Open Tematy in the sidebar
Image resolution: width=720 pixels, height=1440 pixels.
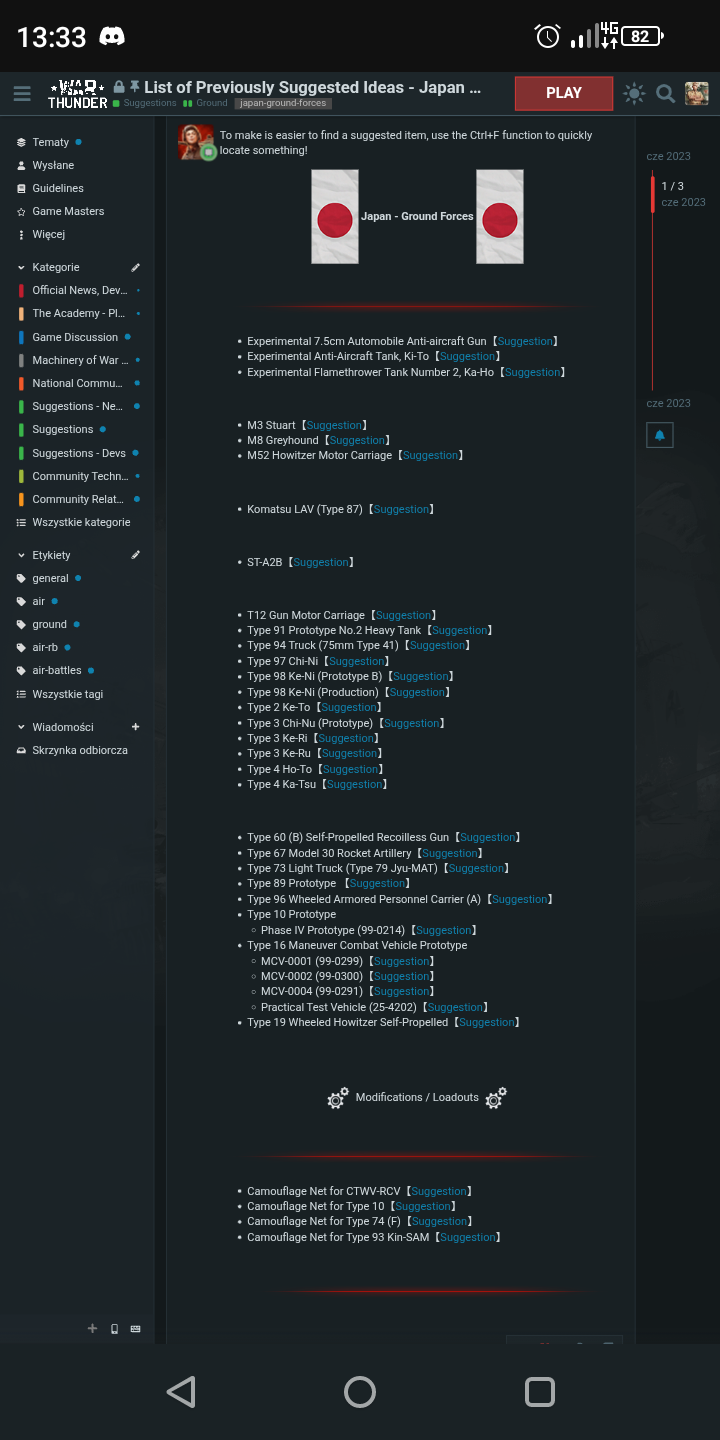(x=50, y=142)
